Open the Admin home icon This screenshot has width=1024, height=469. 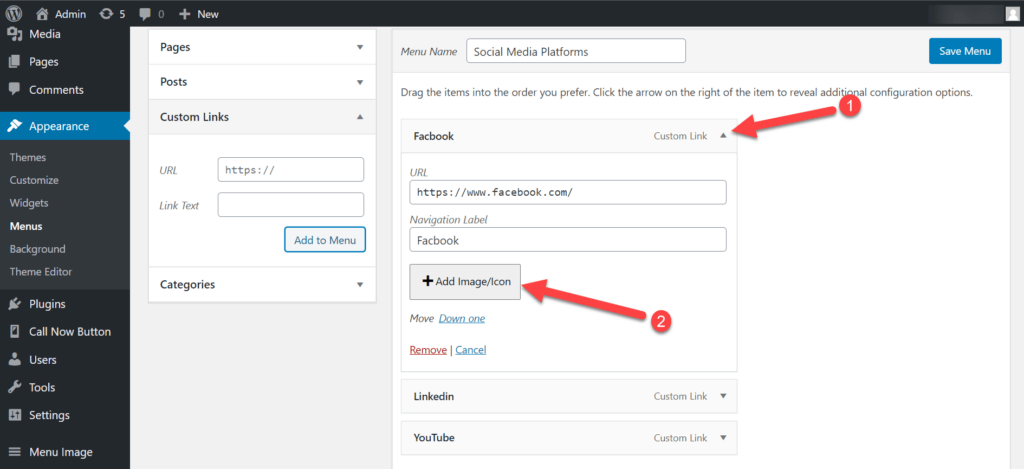pyautogui.click(x=42, y=13)
